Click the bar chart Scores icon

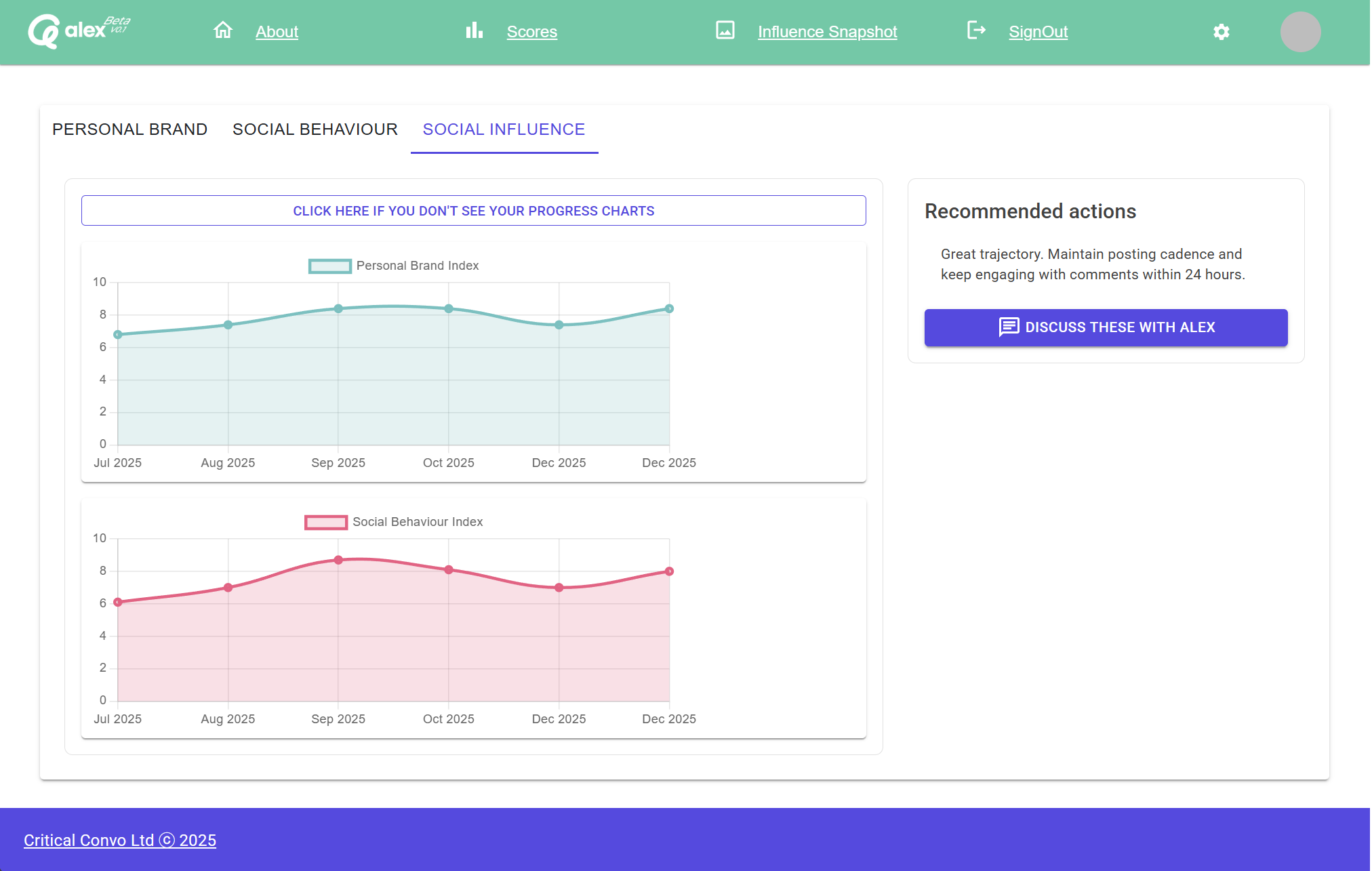[475, 31]
